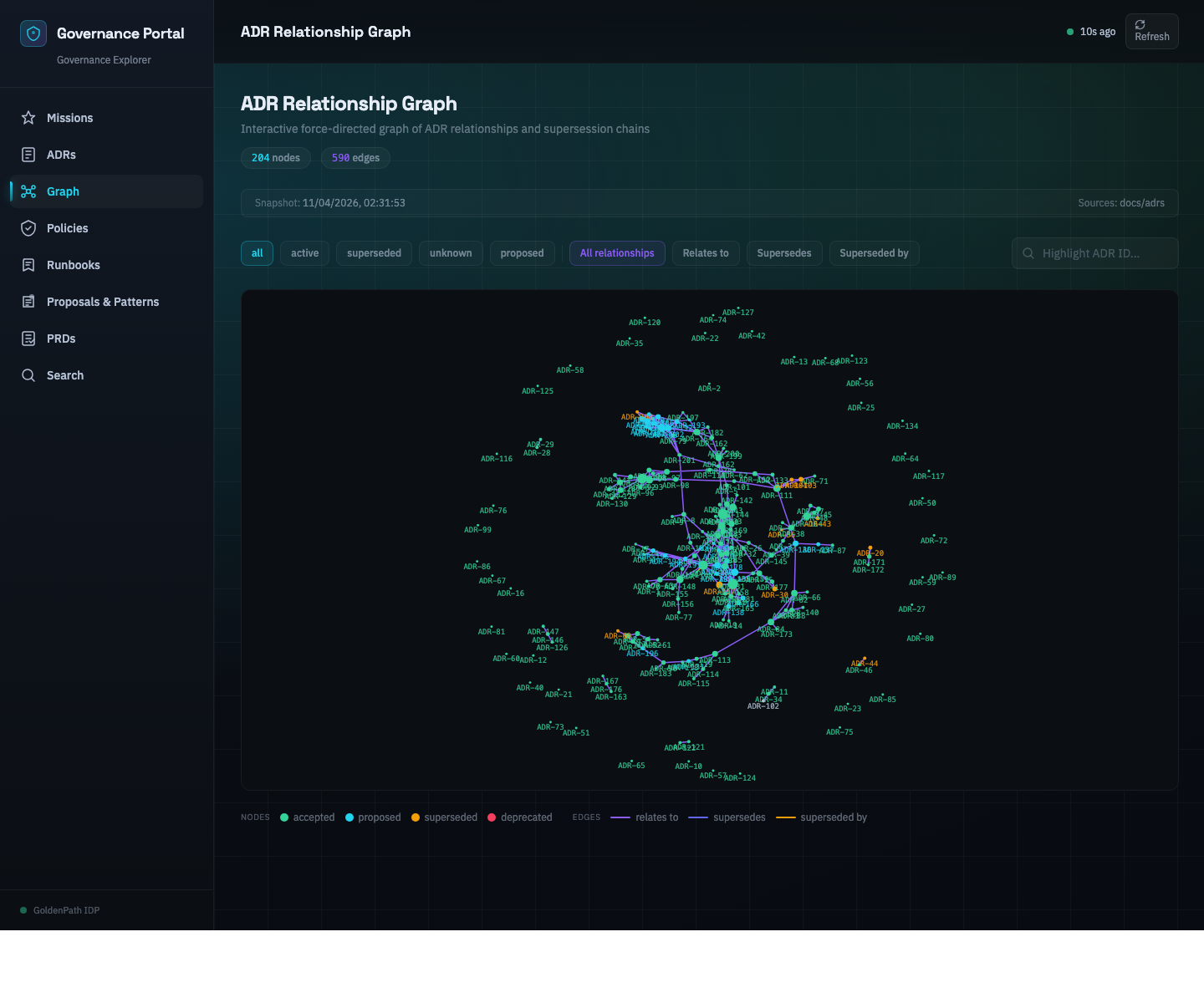Click the Proposals & Patterns icon

[x=28, y=302]
